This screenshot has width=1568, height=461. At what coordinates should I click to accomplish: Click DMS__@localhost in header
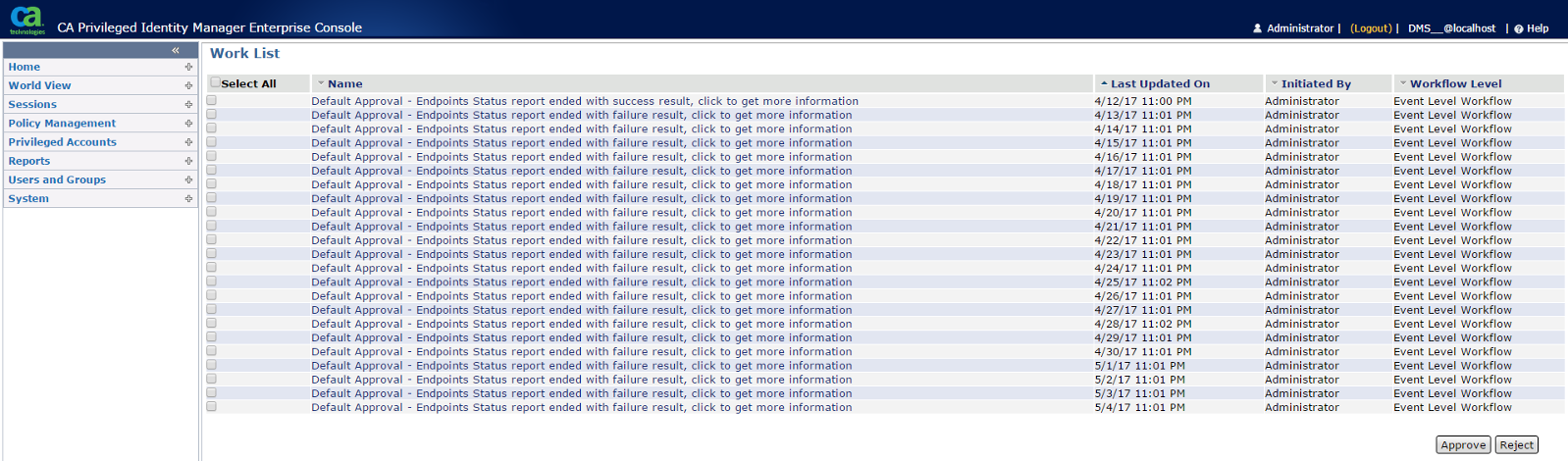1451,28
